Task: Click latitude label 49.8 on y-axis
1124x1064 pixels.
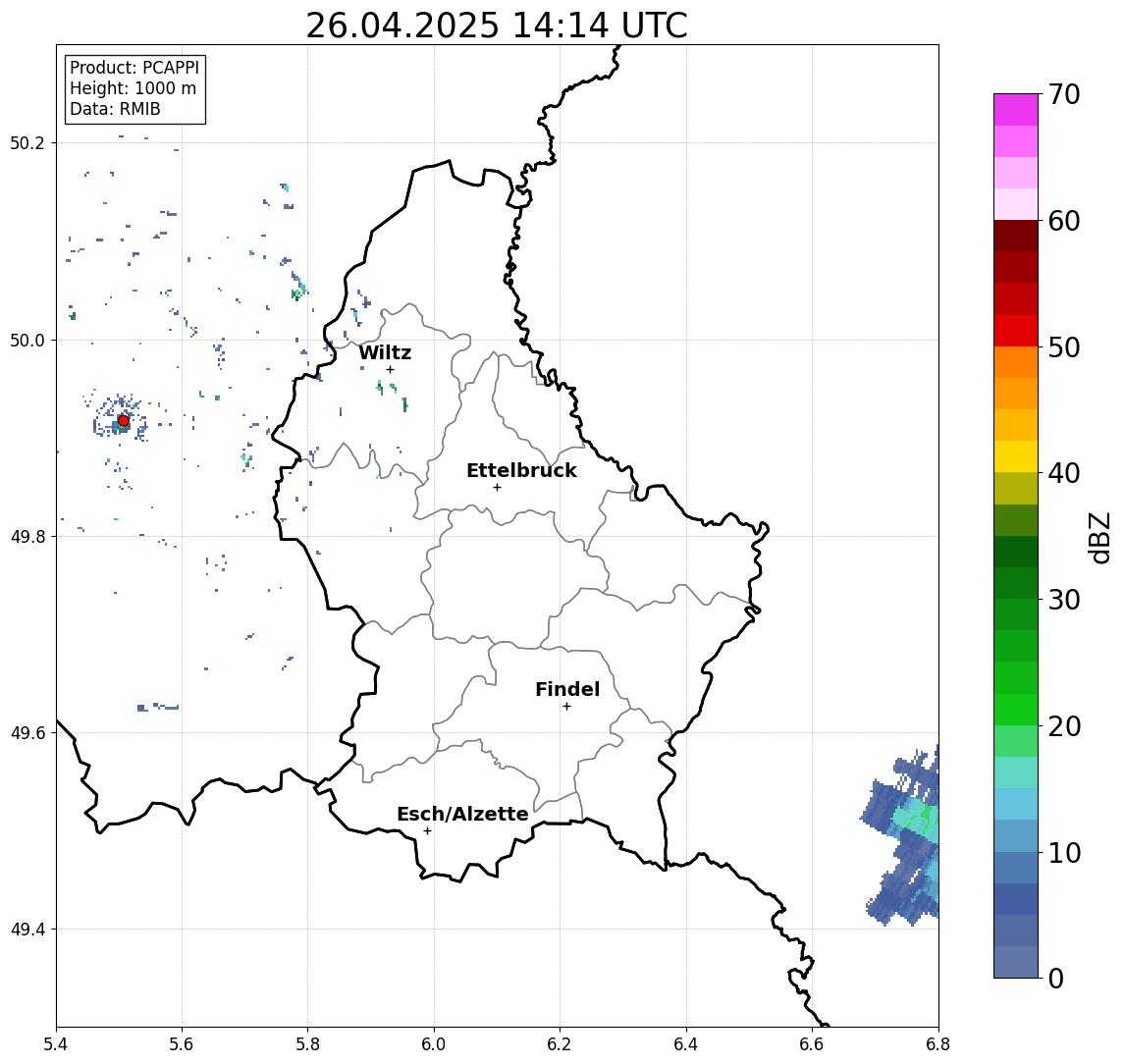Action: tap(27, 536)
